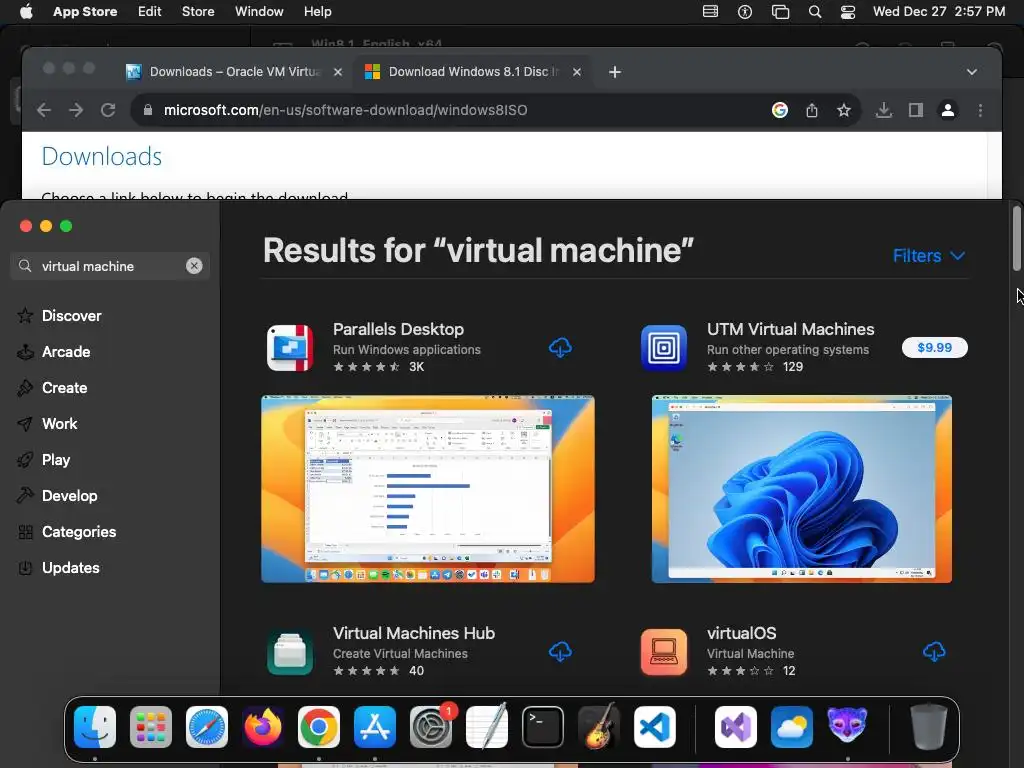Image resolution: width=1024 pixels, height=768 pixels.
Task: Switch to Download Windows 8.1 Disc tab
Action: (x=473, y=72)
